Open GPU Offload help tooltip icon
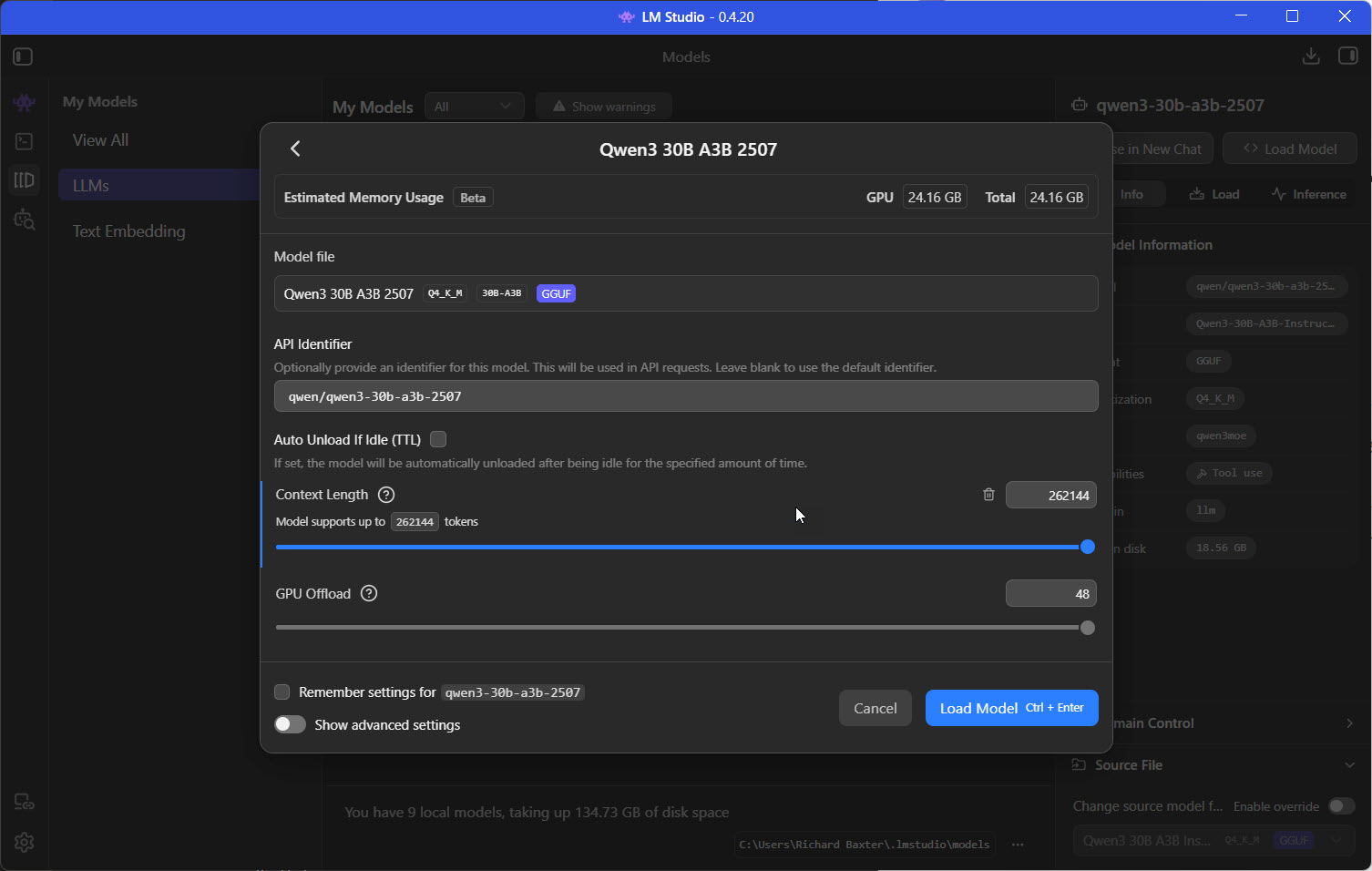 pos(369,593)
